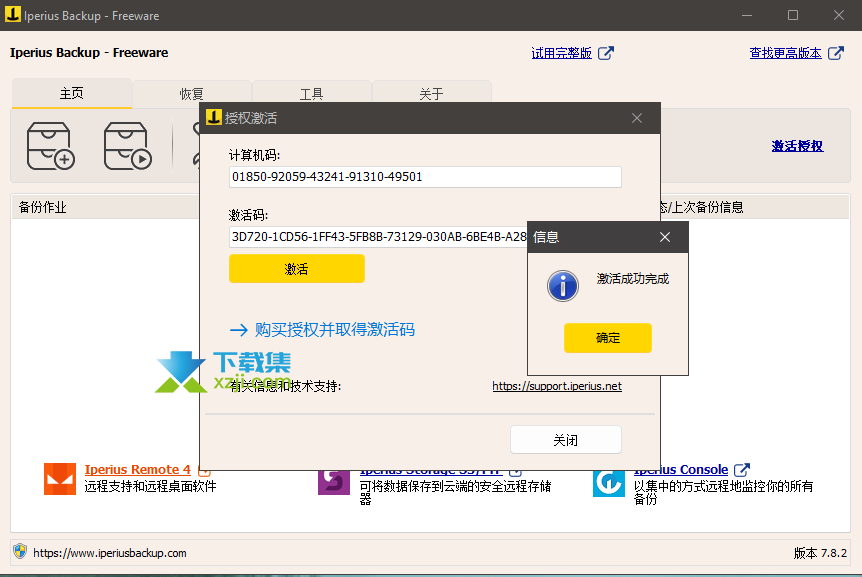Viewport: 862px width, 577px height.
Task: Click the external link icon beside 试用完整版
Action: click(606, 53)
